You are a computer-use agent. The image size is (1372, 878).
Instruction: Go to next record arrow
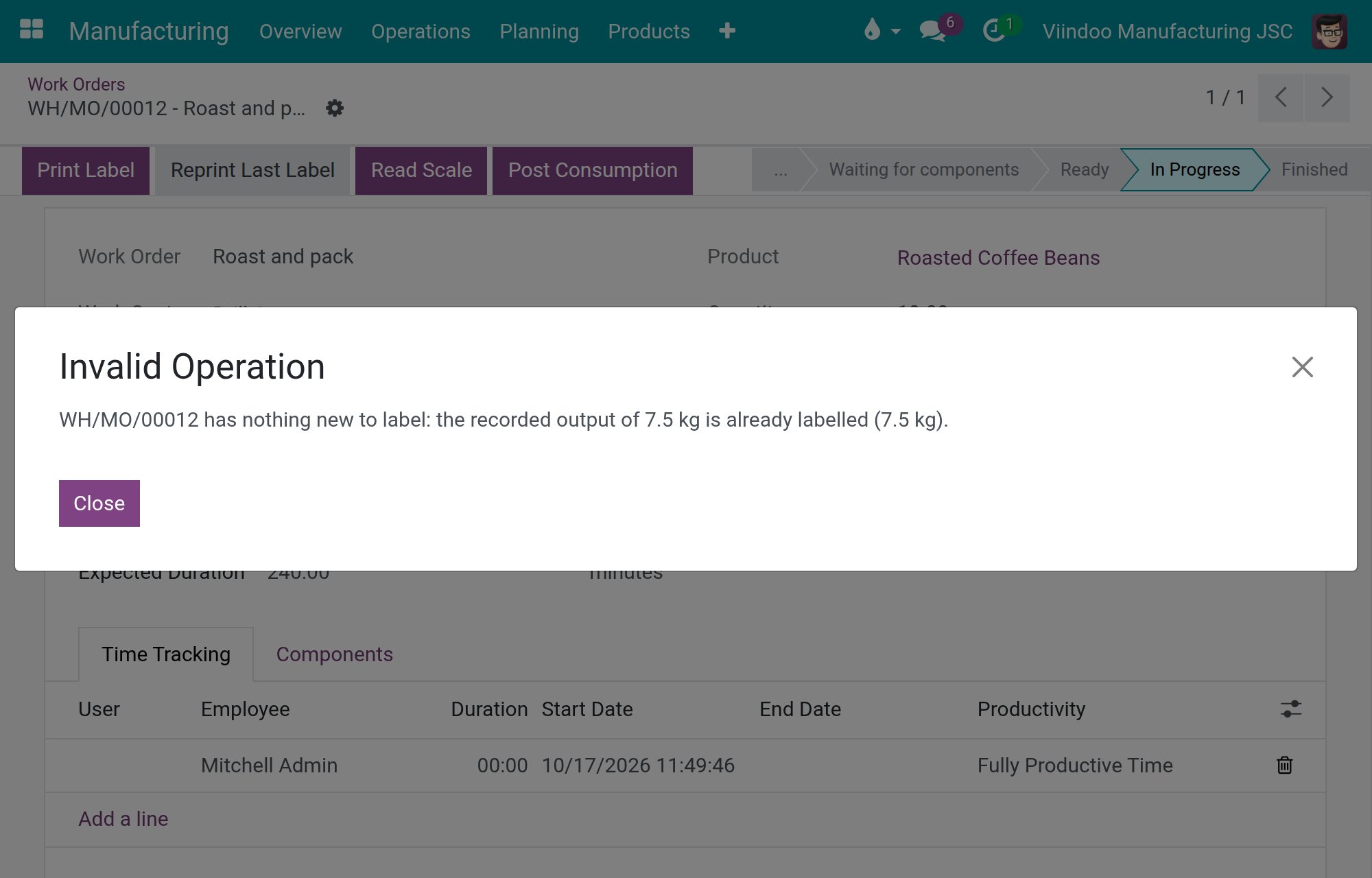(x=1327, y=97)
